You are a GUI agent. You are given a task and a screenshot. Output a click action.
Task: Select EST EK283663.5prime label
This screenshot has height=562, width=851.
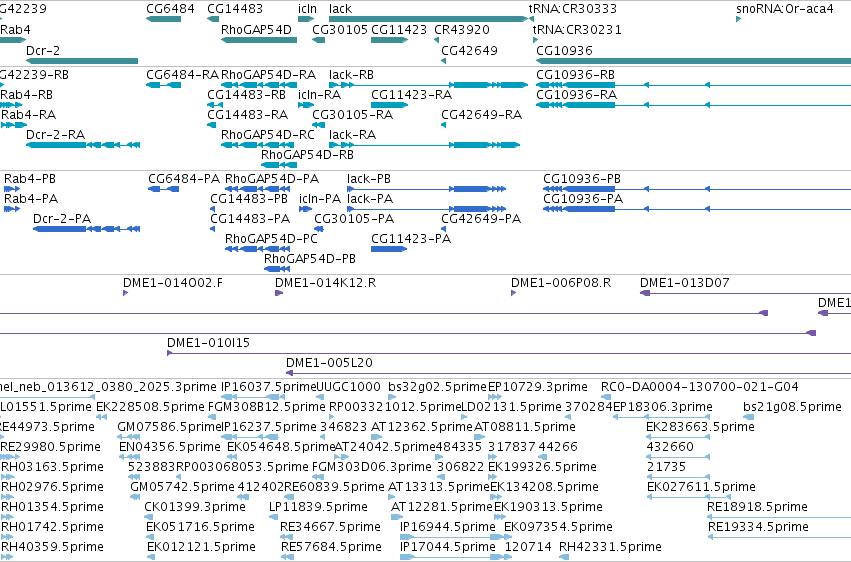(x=700, y=427)
